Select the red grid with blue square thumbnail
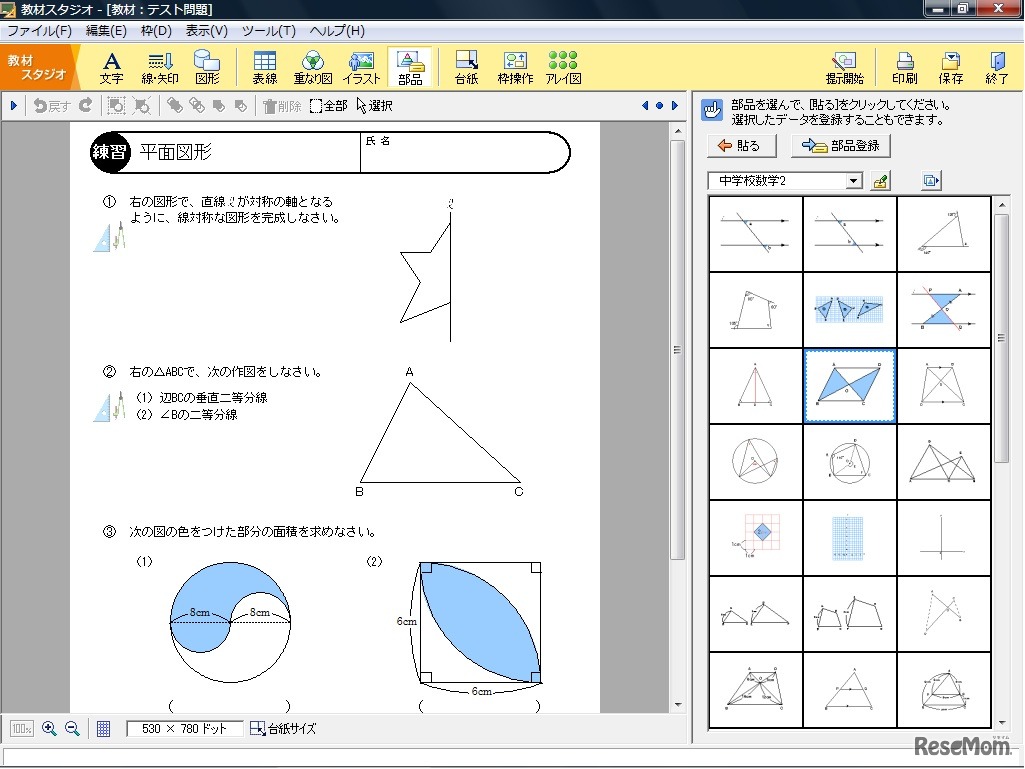The image size is (1025, 769). [756, 537]
